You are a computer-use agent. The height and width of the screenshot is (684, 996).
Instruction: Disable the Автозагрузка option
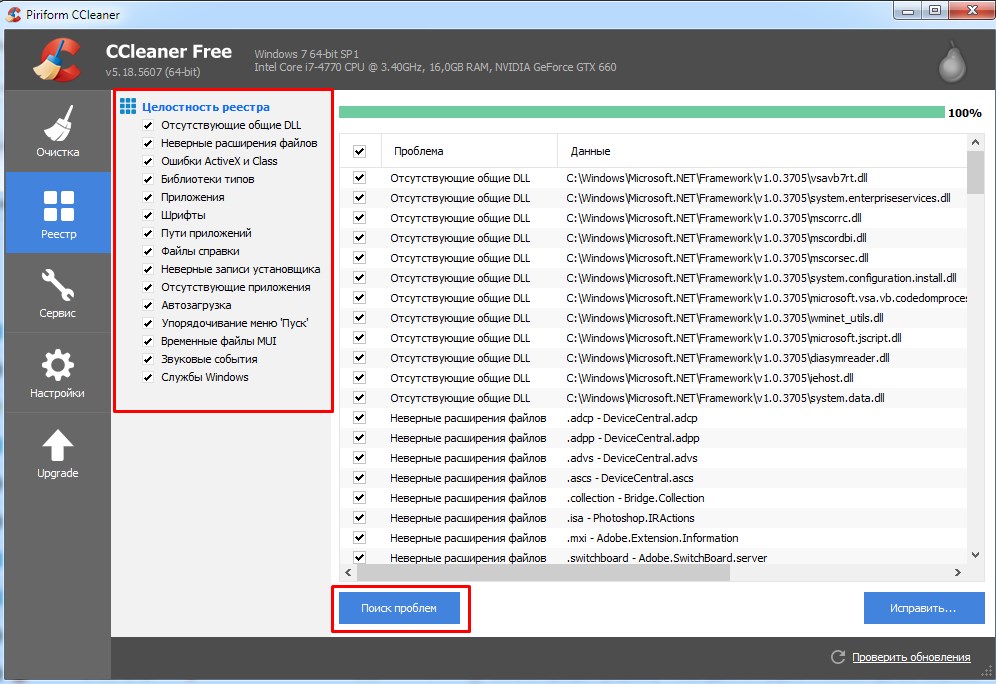(148, 305)
